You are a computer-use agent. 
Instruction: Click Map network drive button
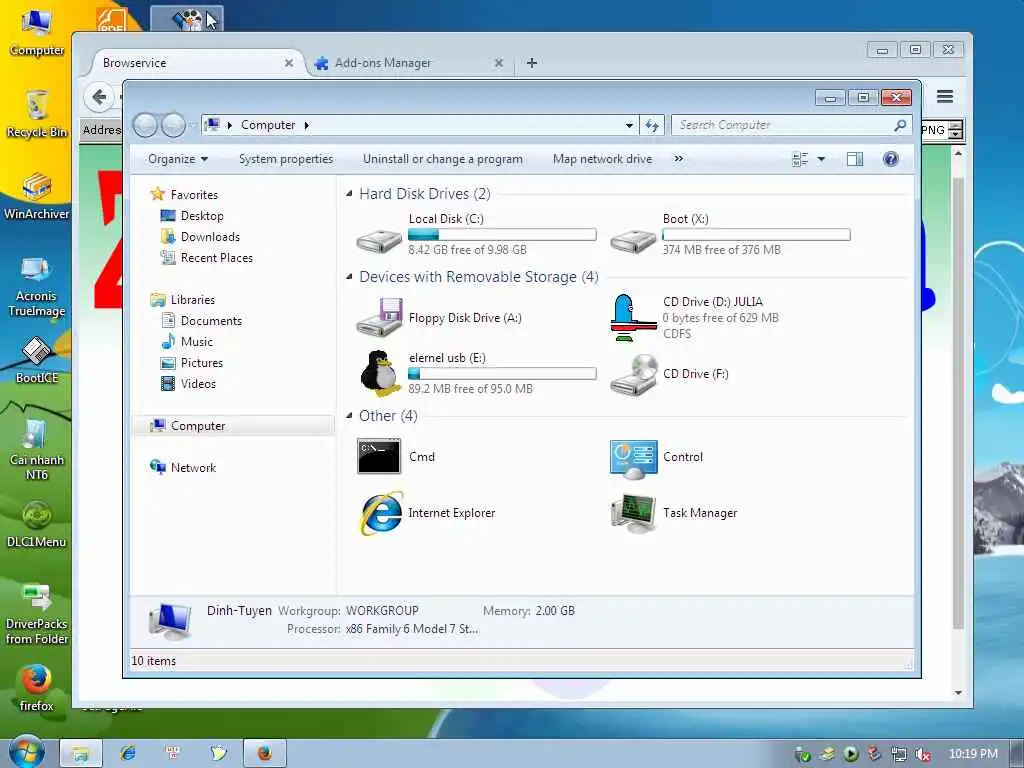click(602, 159)
